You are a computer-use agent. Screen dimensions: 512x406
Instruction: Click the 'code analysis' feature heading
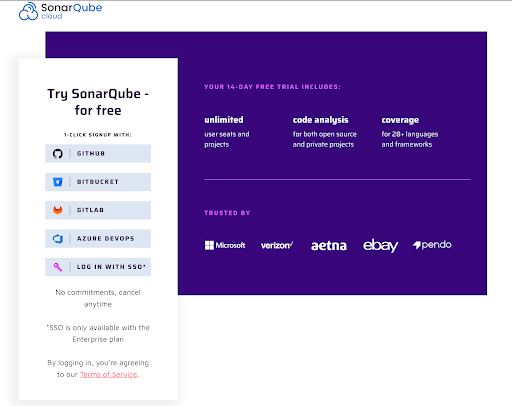[321, 120]
